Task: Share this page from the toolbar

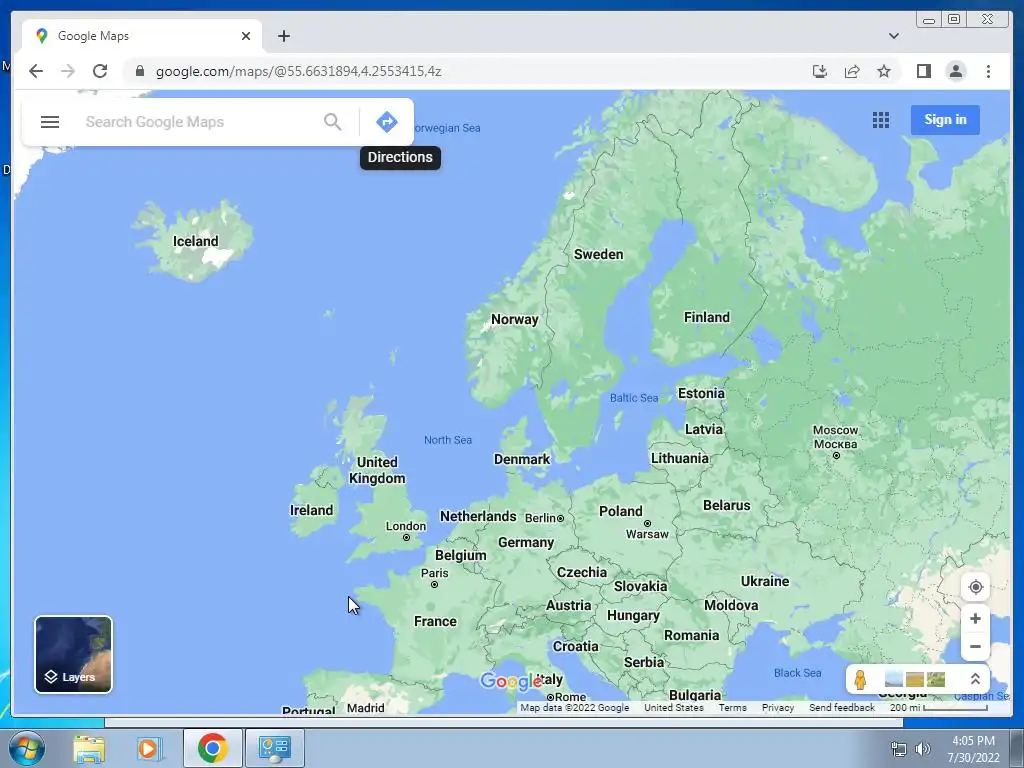Action: (x=852, y=71)
